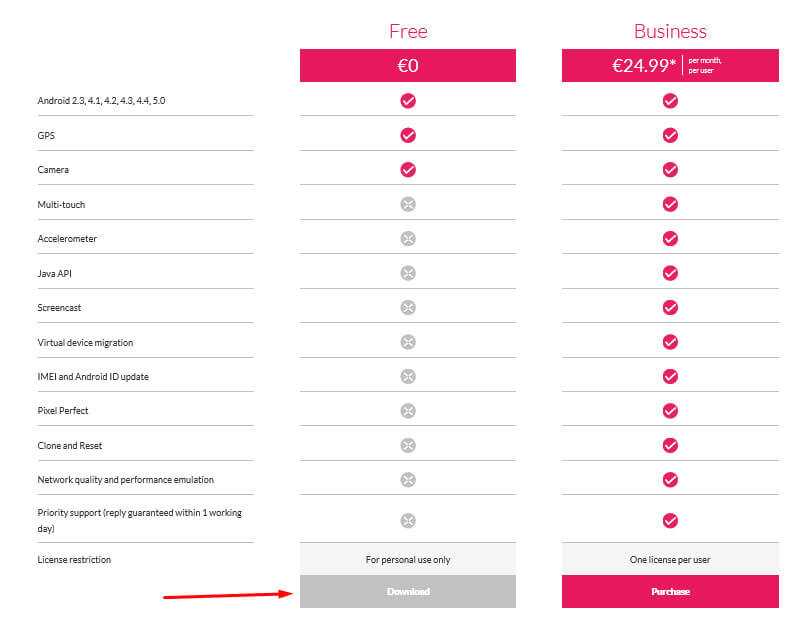Image resolution: width=801 pixels, height=617 pixels.
Task: Click the Business plan Clone and Reset checkmark
Action: coord(670,445)
